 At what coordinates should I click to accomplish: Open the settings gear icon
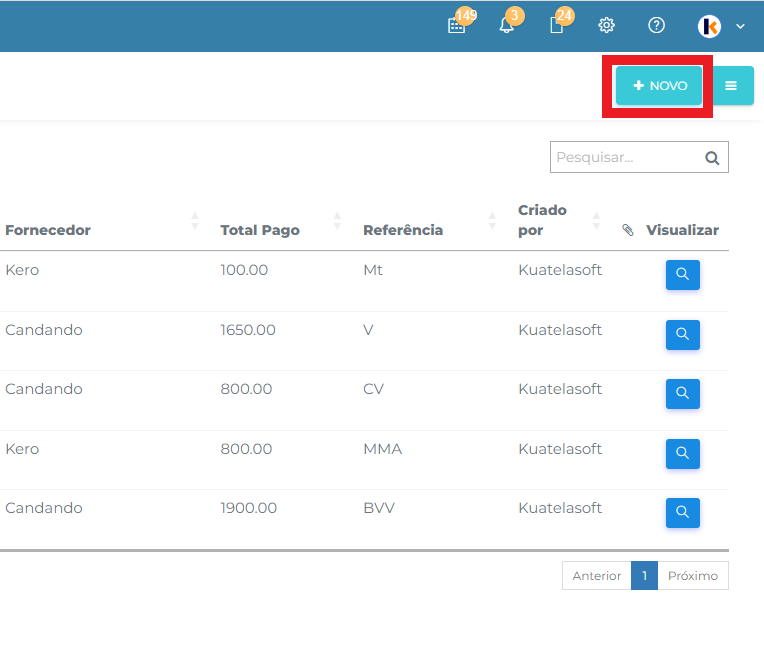[607, 25]
